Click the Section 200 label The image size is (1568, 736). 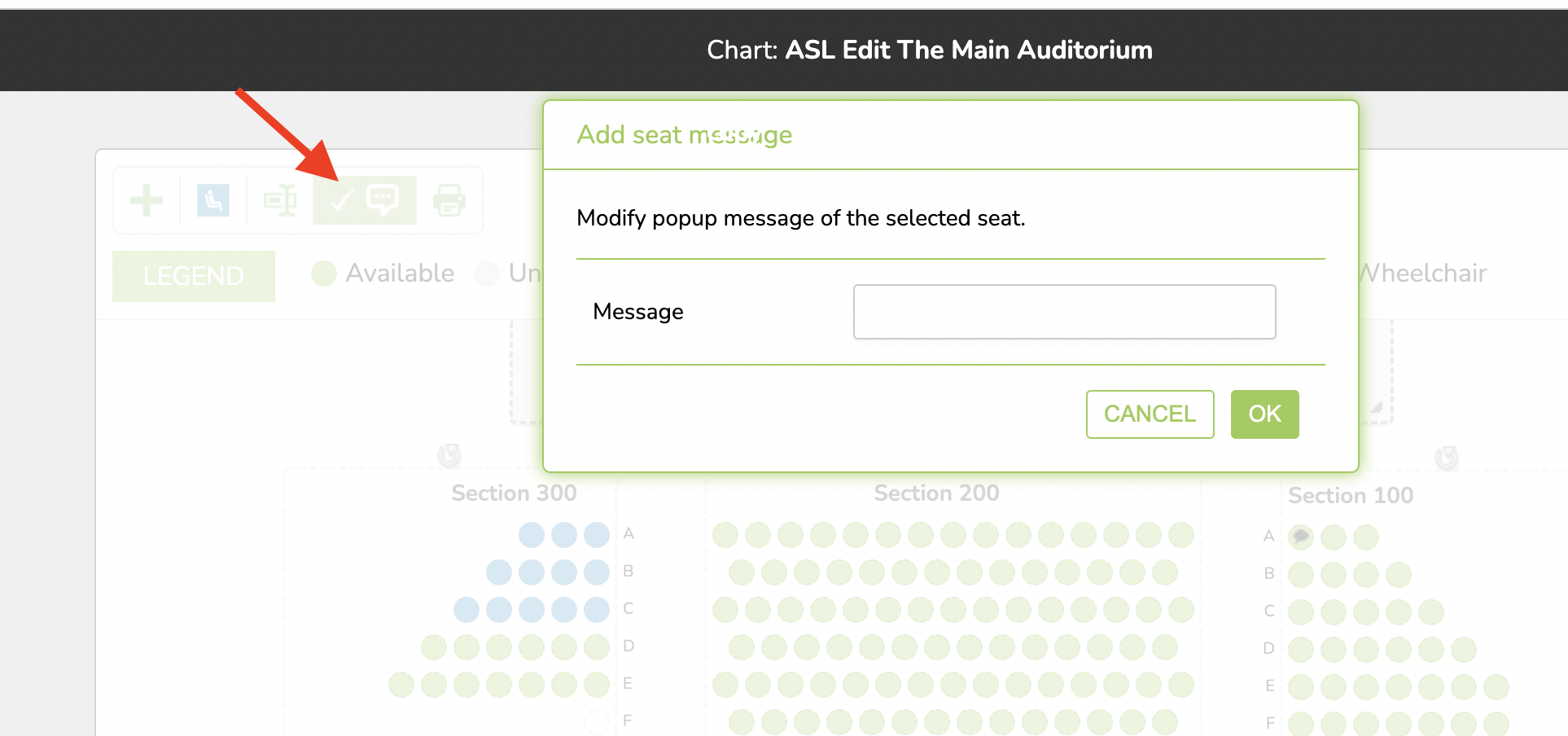point(936,493)
